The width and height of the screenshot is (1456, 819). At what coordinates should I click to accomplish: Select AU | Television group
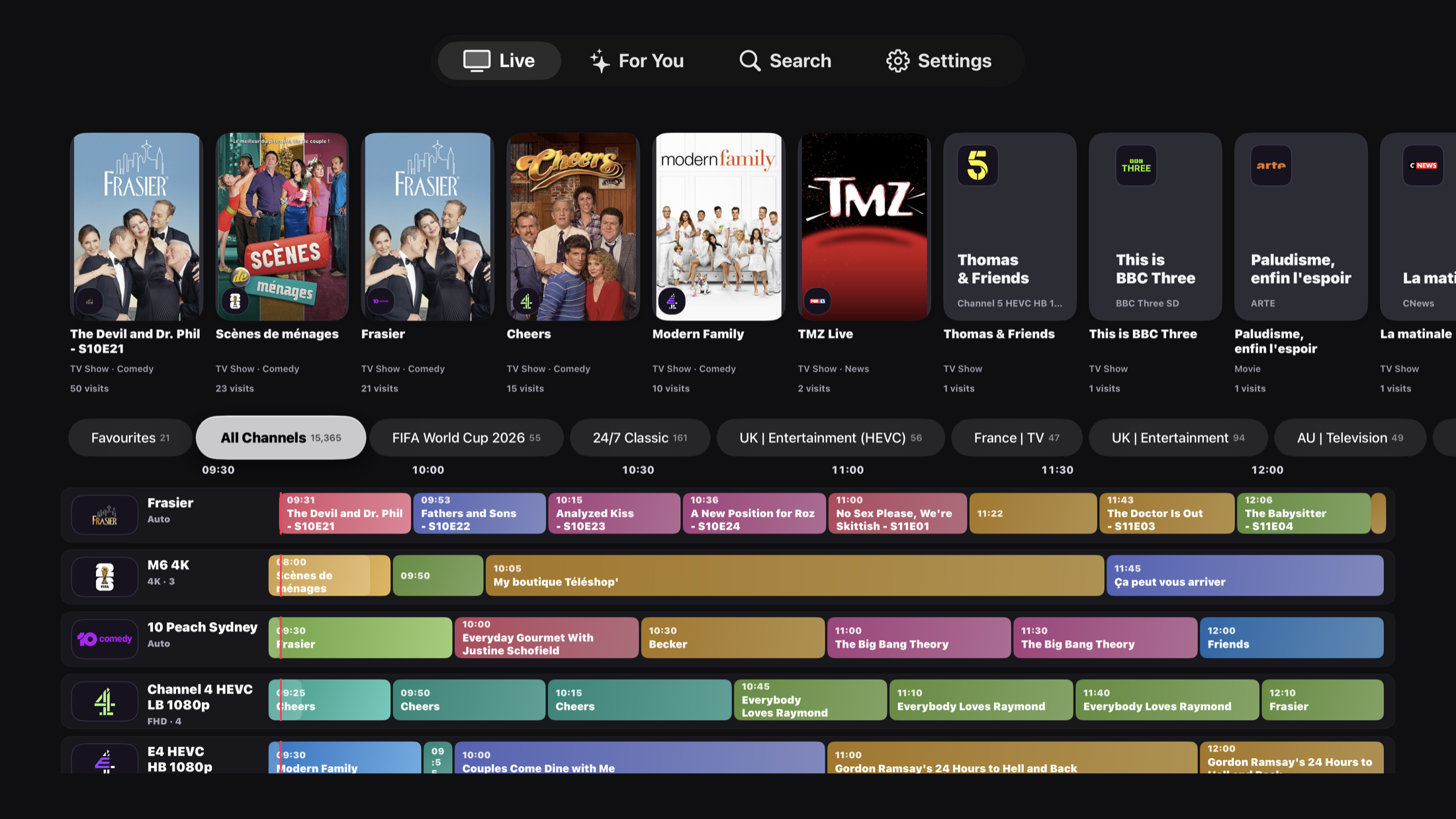(x=1350, y=438)
